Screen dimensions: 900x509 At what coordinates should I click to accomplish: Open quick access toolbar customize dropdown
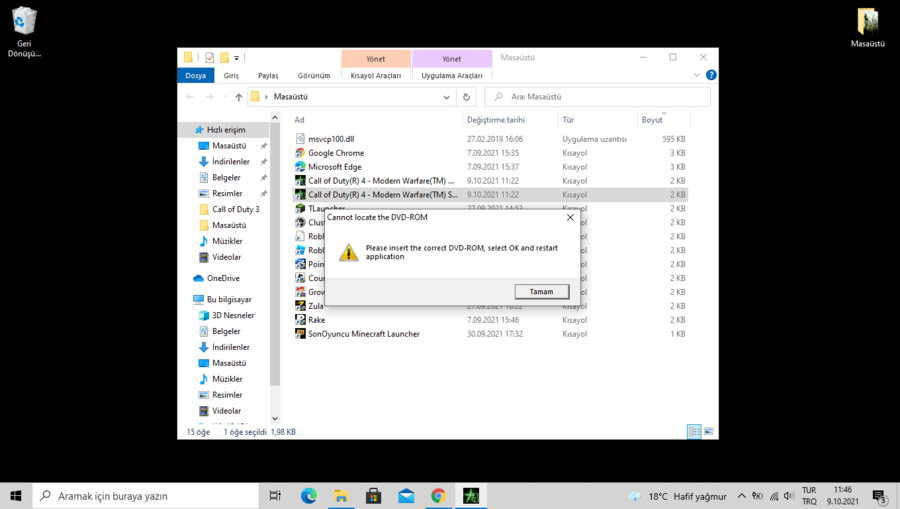(x=236, y=58)
